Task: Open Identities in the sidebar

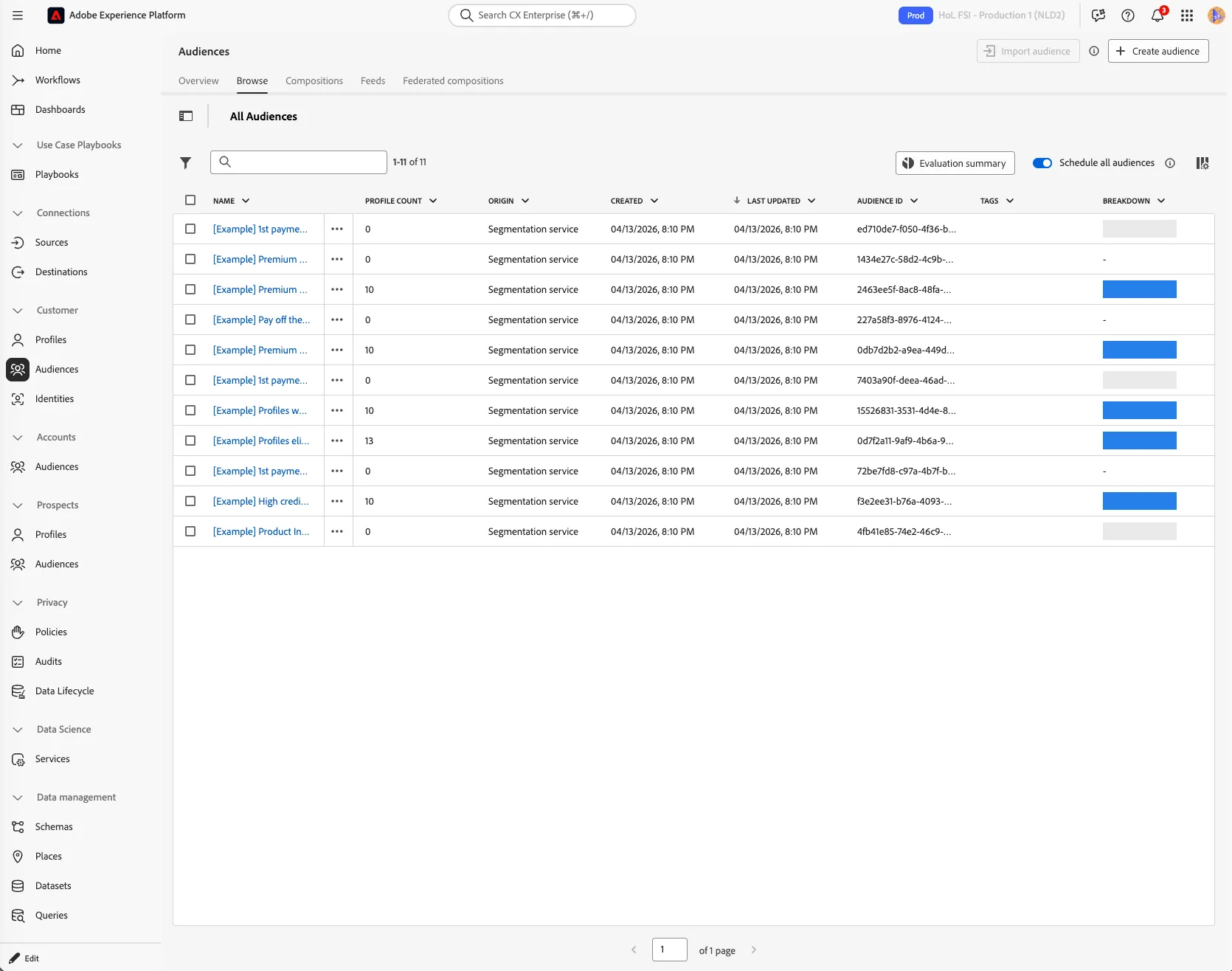Action: (x=55, y=398)
